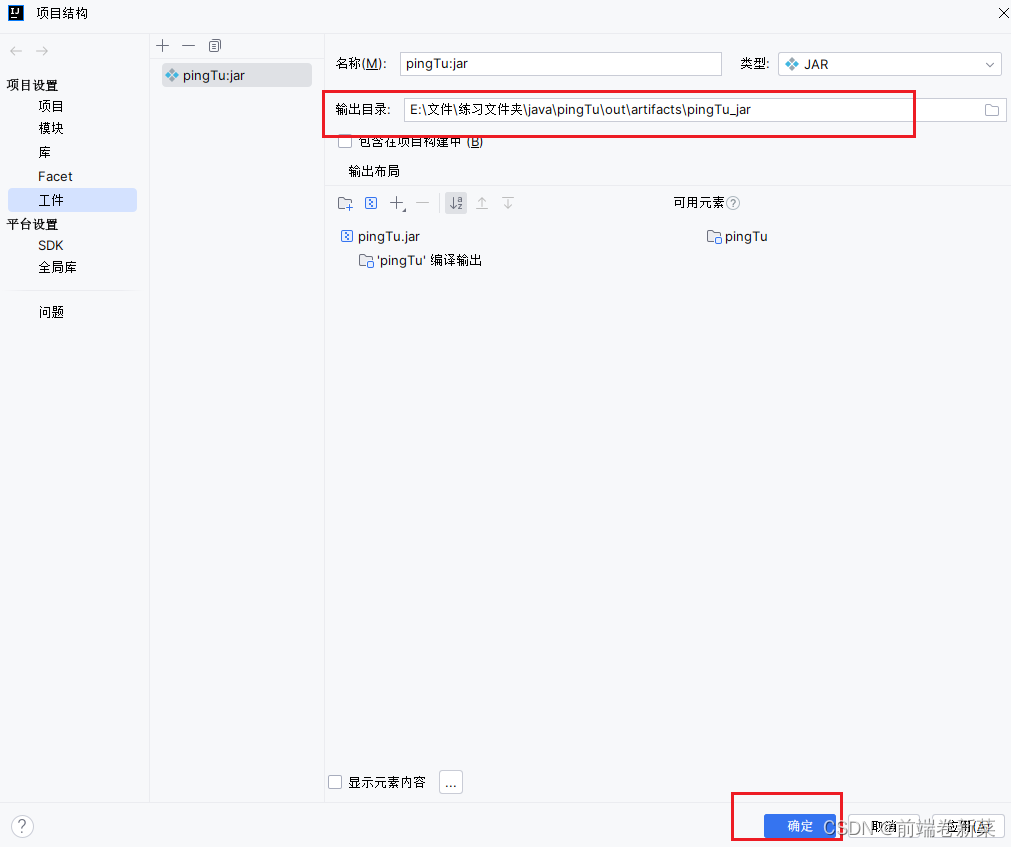
Task: Open the 类型 dropdown showing JAR
Action: [x=889, y=63]
